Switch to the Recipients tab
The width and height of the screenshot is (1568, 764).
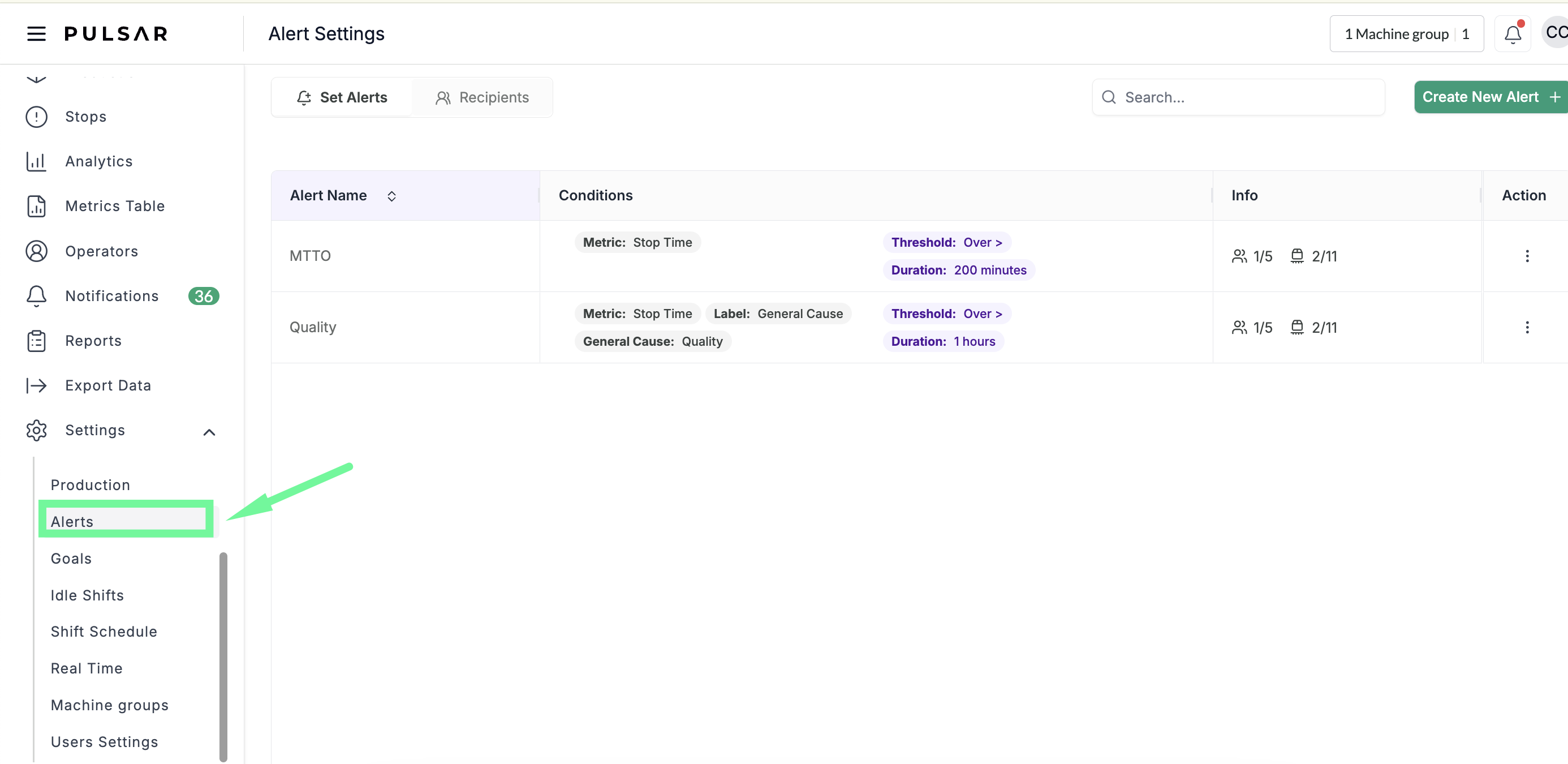point(481,97)
